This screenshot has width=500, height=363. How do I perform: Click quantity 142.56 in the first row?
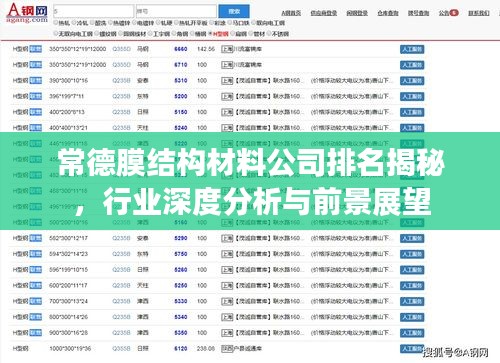[x=206, y=49]
